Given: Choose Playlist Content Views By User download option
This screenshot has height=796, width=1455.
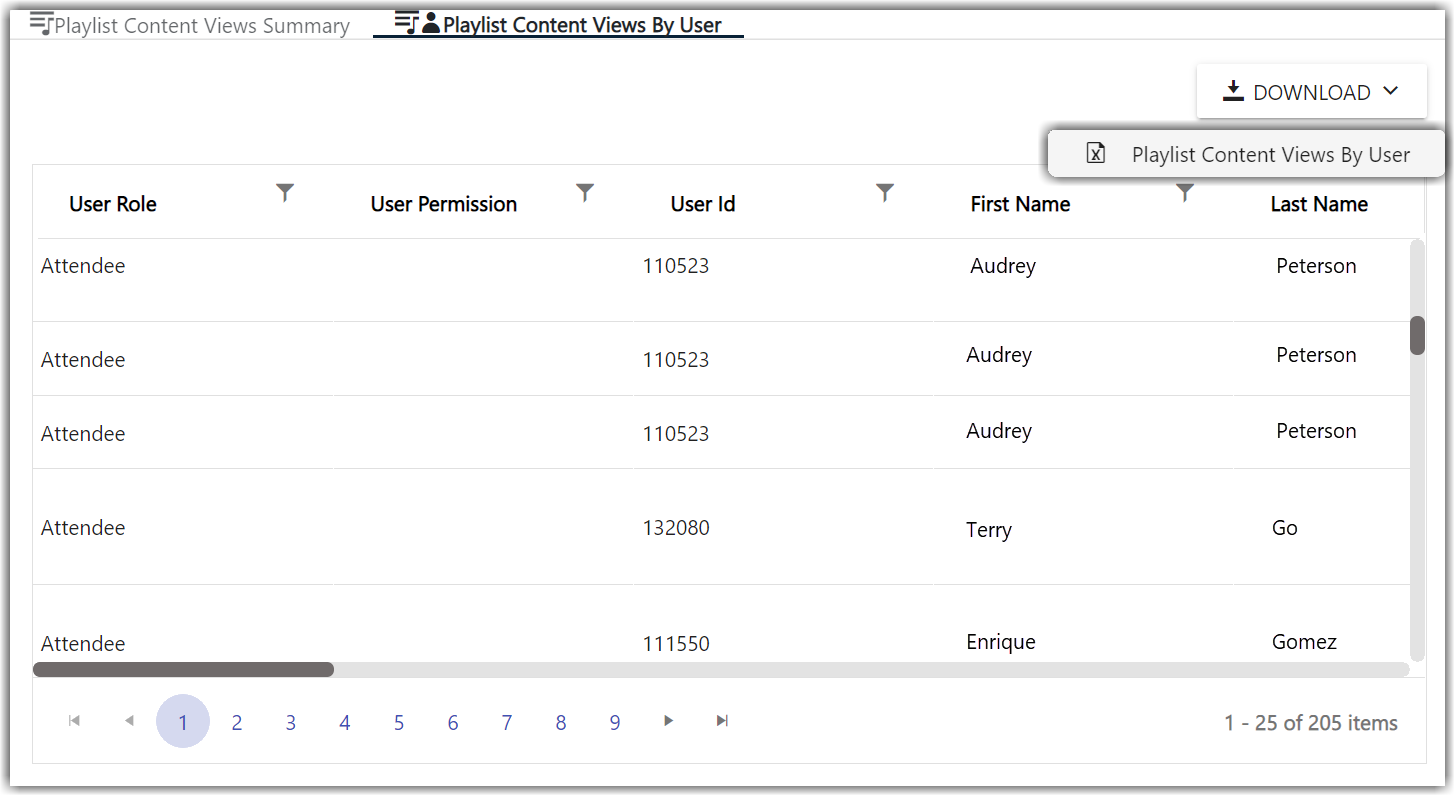Looking at the screenshot, I should 1246,154.
